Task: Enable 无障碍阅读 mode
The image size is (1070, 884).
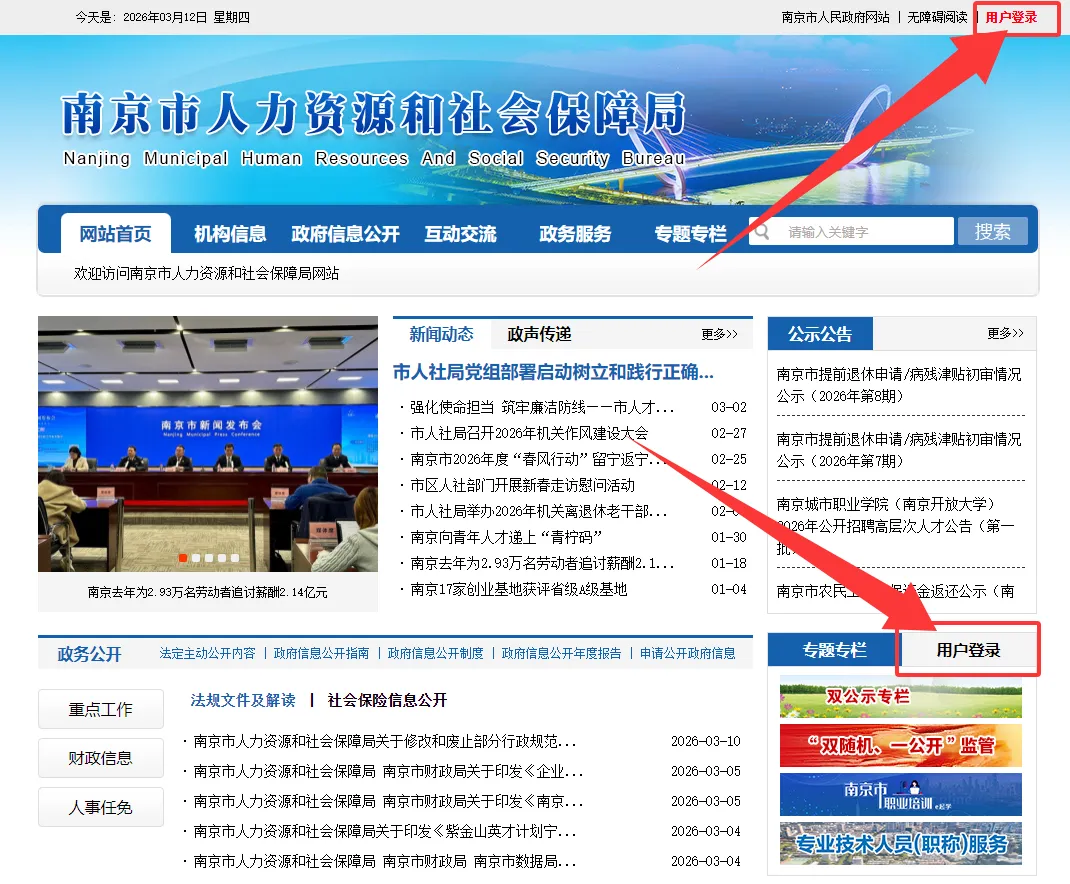Action: [x=937, y=17]
